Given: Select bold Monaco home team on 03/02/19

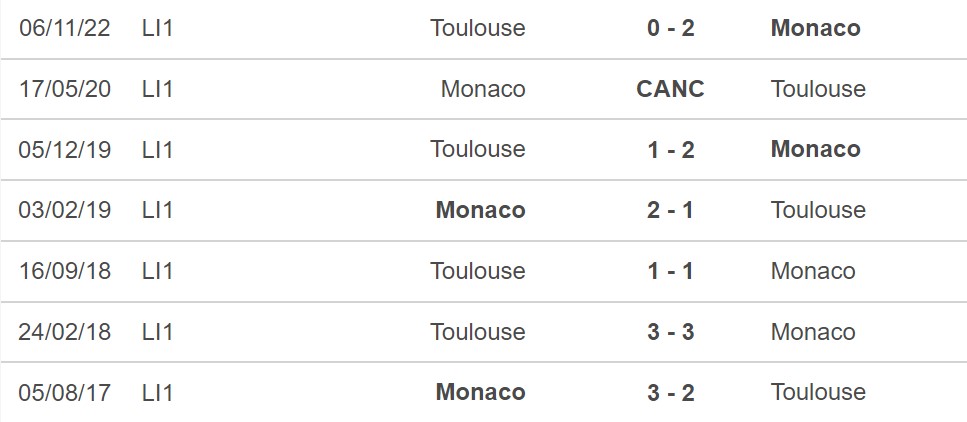Looking at the screenshot, I should (x=480, y=210).
